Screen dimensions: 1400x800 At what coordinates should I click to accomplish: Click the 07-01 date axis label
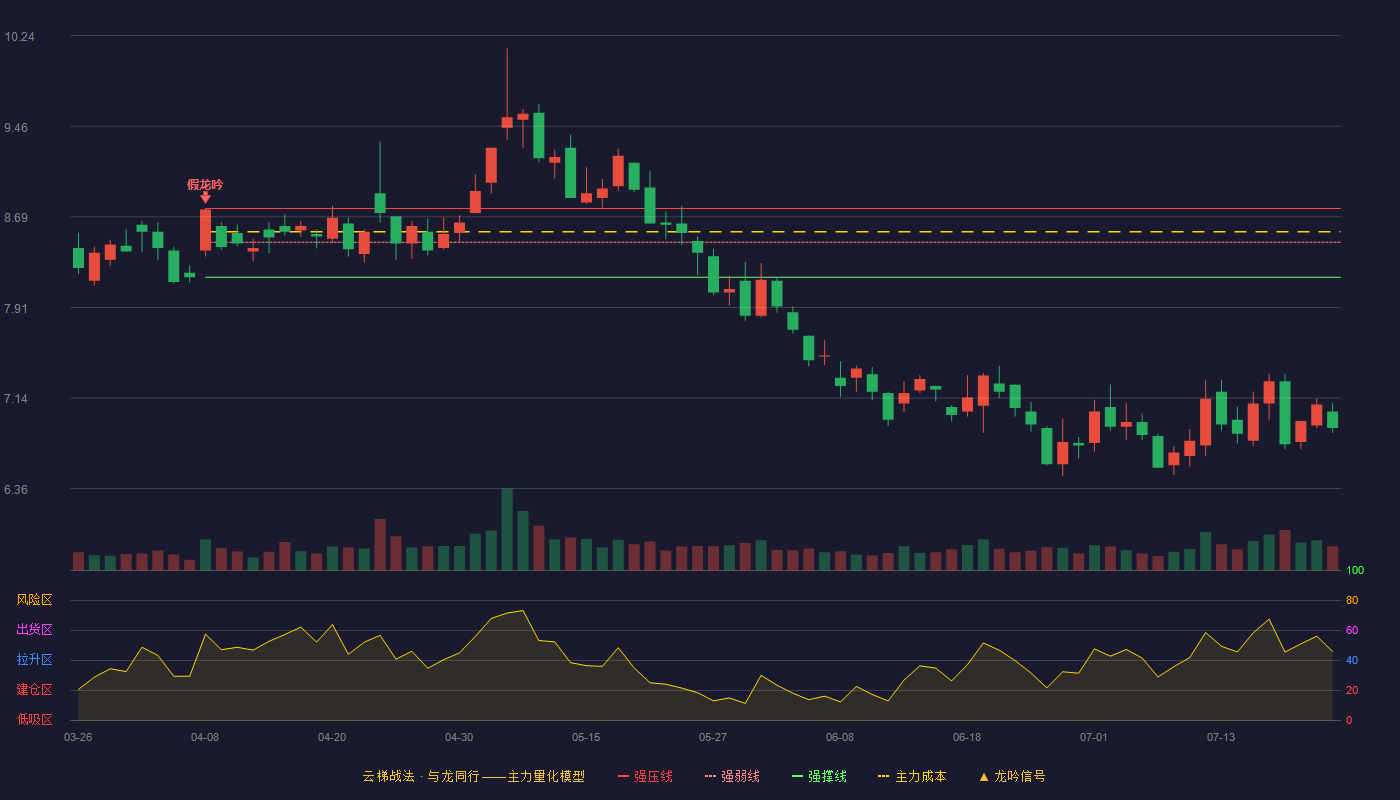(1094, 737)
